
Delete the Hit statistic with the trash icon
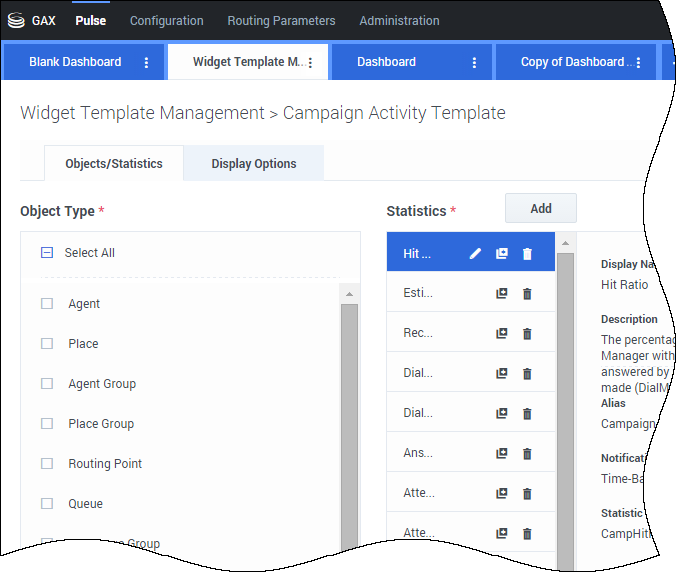[x=528, y=254]
